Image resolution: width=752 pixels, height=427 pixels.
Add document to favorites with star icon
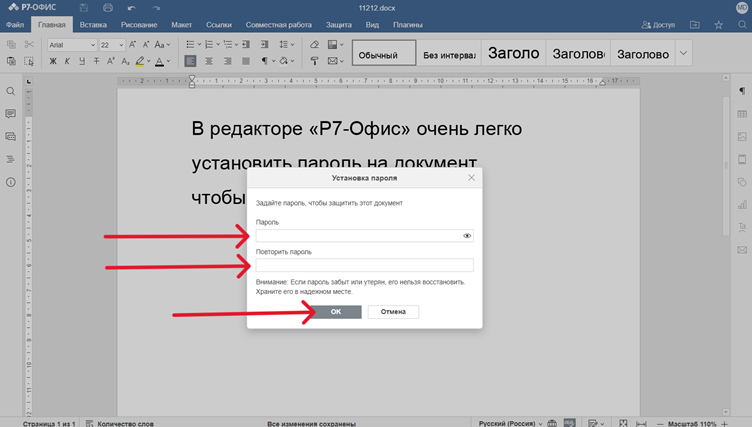click(718, 24)
